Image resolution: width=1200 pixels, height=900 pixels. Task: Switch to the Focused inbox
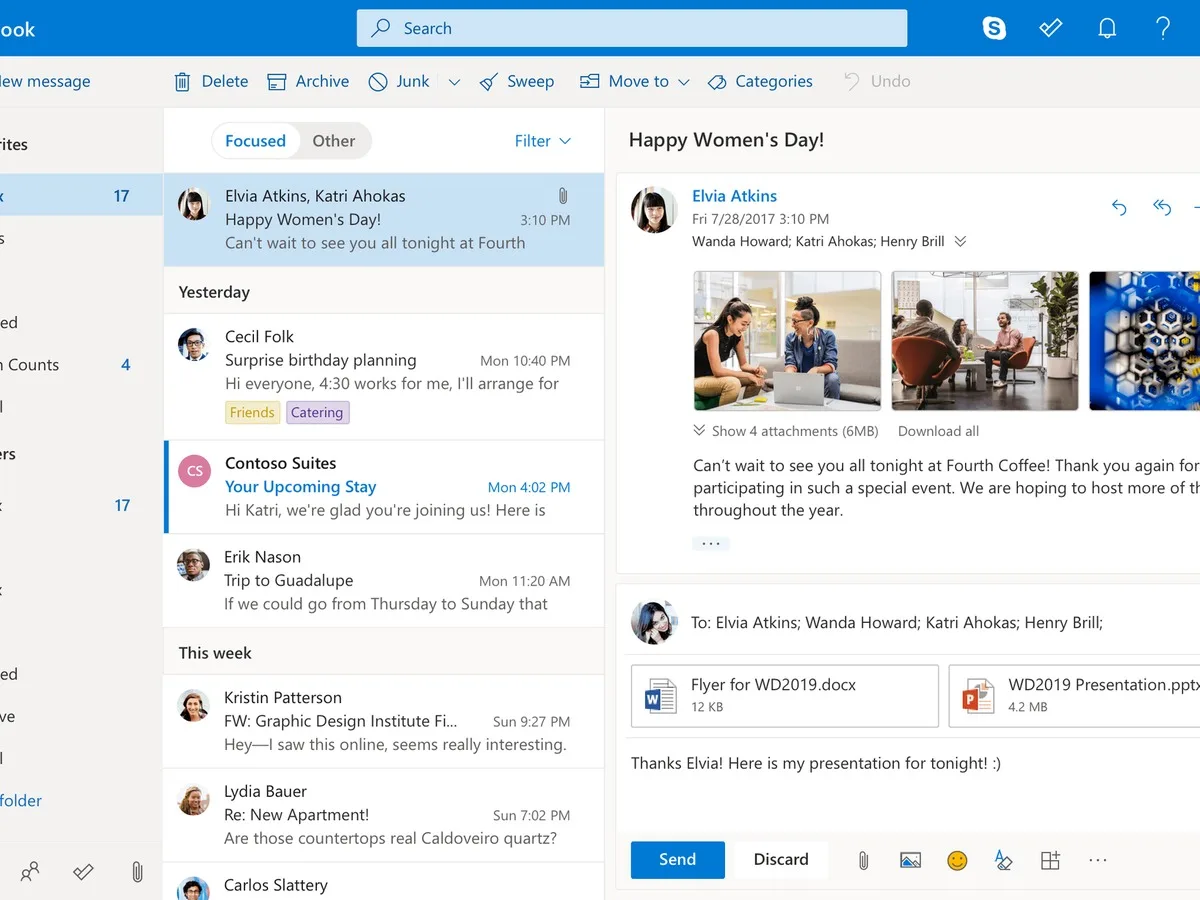(x=255, y=141)
